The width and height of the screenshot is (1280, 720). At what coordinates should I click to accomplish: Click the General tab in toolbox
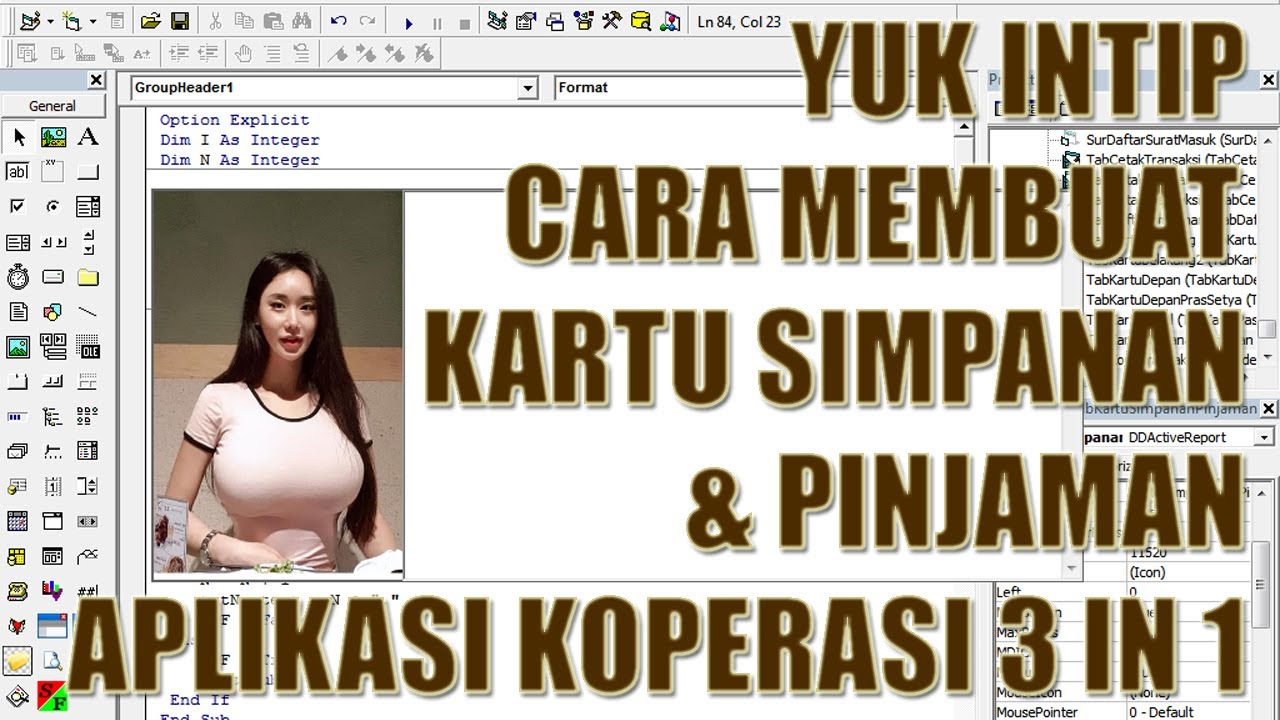click(52, 106)
